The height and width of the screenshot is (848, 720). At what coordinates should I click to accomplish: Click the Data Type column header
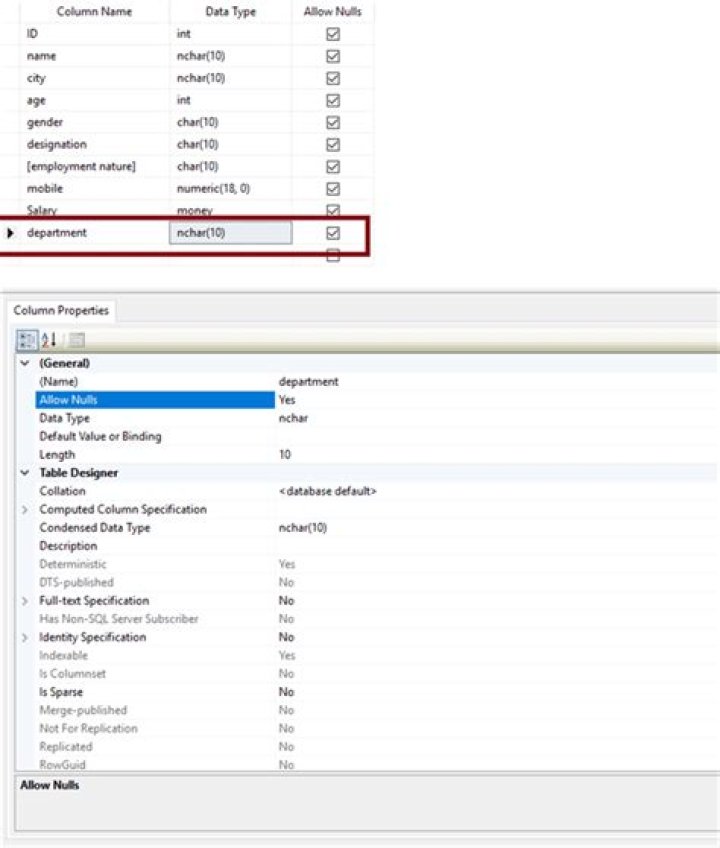(230, 12)
